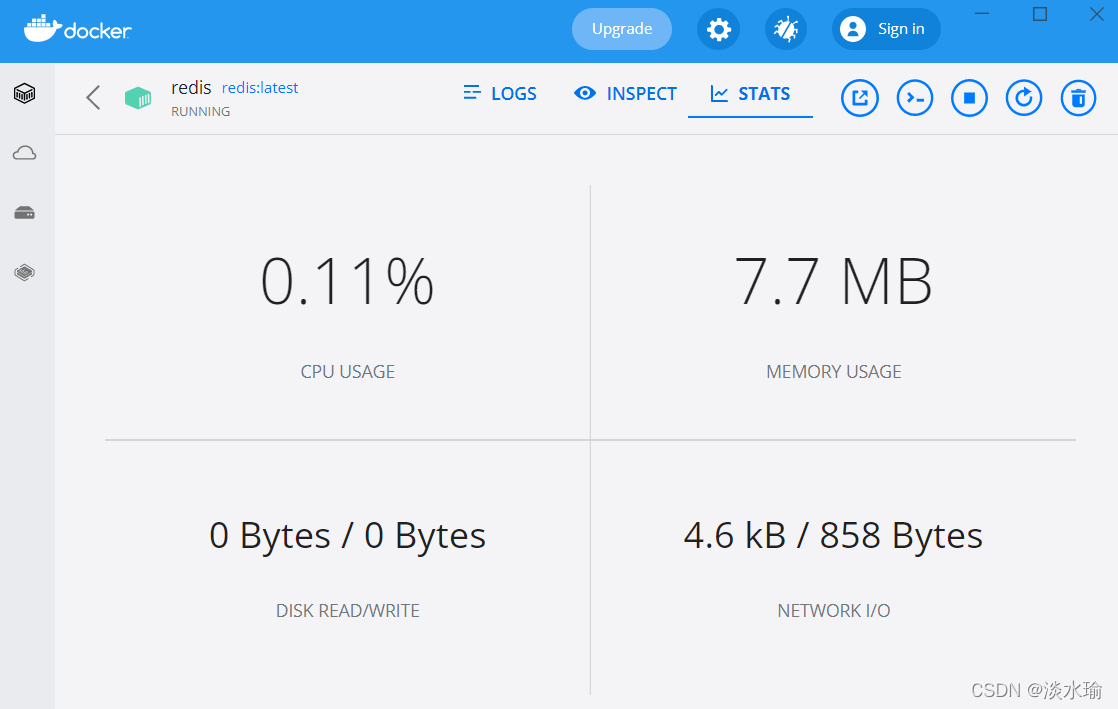Viewport: 1118px width, 709px height.
Task: Click the green redis container icon
Action: click(138, 98)
